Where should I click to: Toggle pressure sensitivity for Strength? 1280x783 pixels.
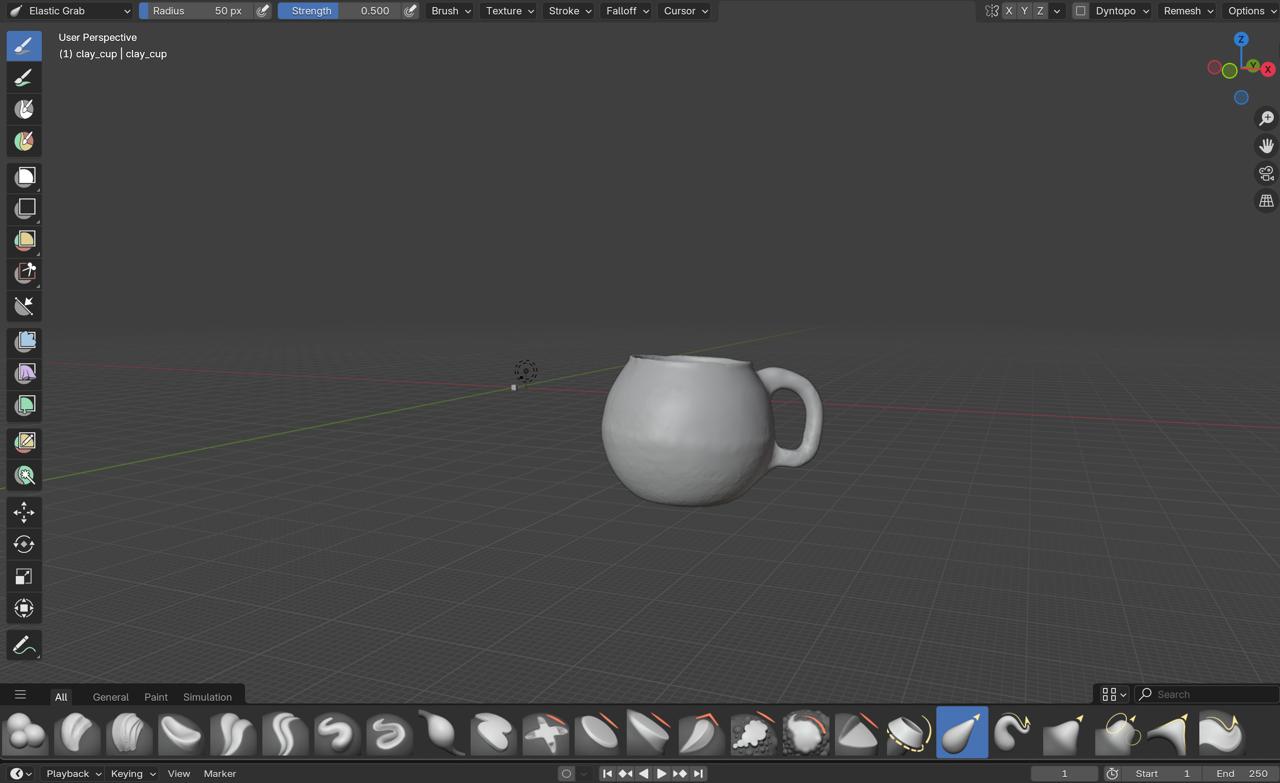pos(410,11)
